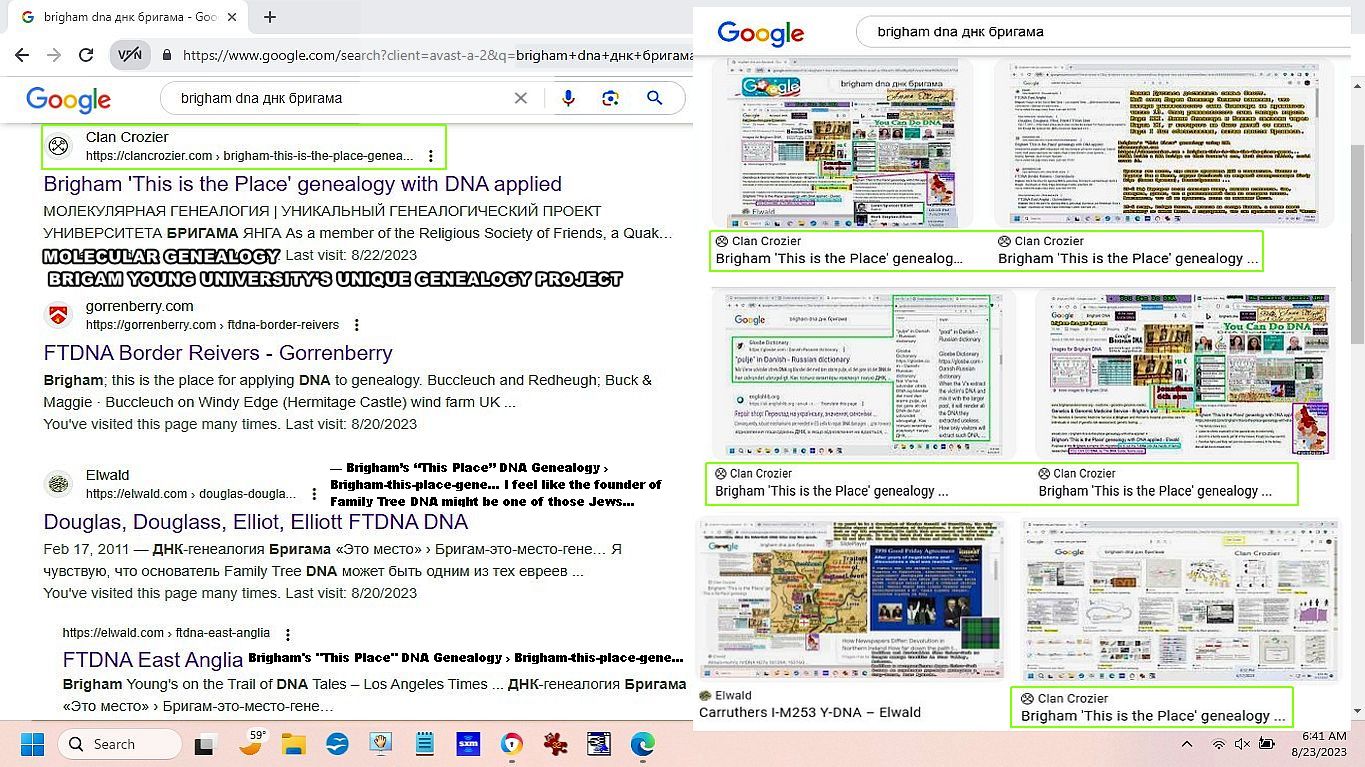Click the Elwald result favicon
Viewport: 1365px width, 767px height.
pyautogui.click(x=59, y=484)
